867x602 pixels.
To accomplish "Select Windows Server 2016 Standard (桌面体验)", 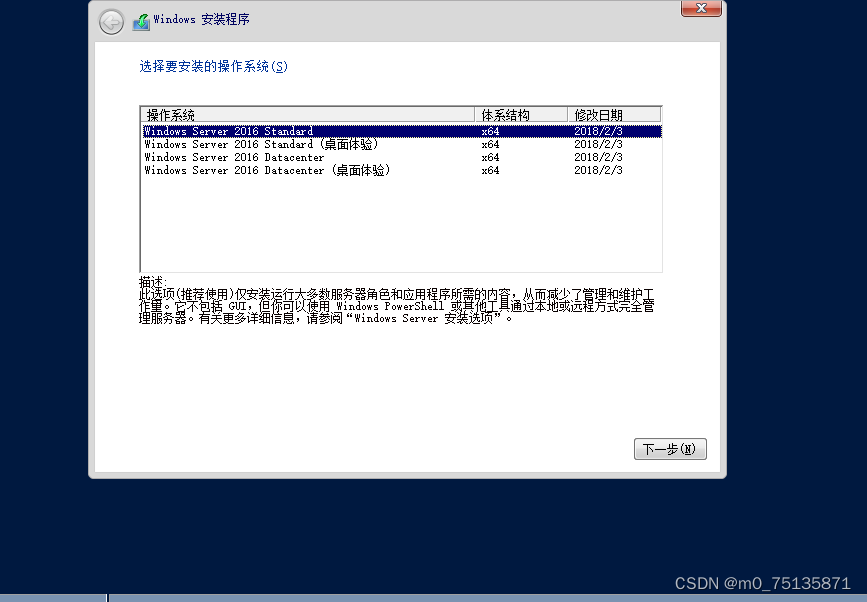I will [x=401, y=144].
